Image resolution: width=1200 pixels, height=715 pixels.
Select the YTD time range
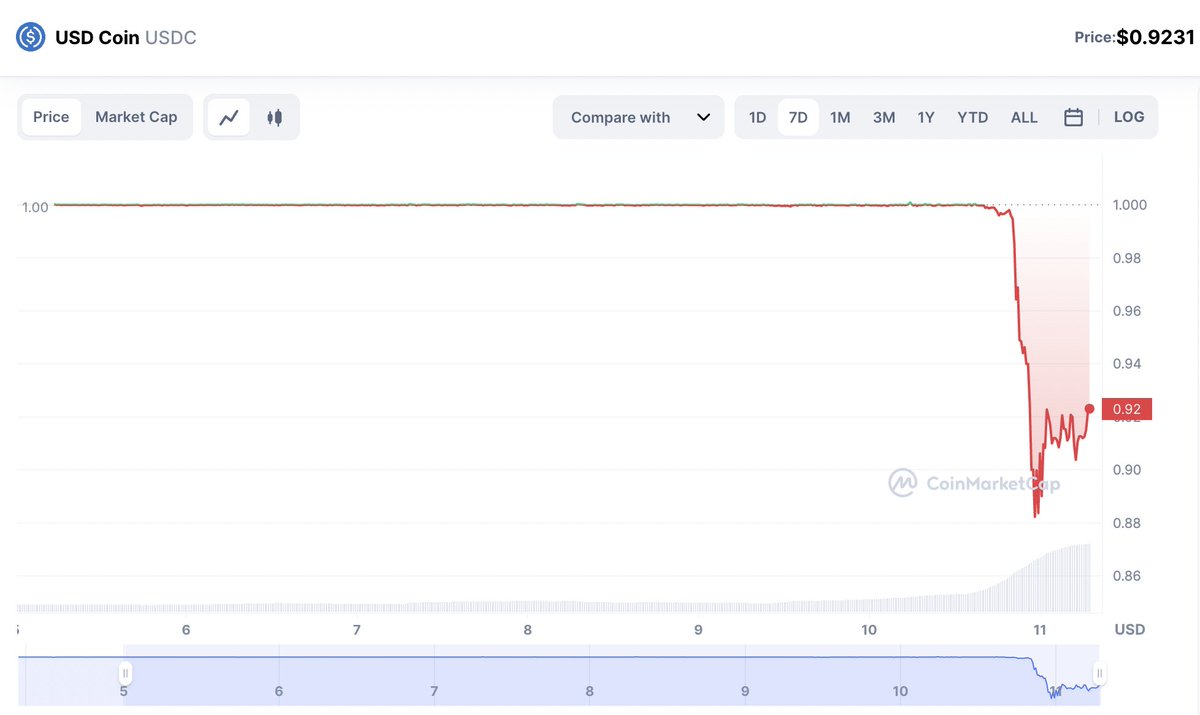[x=972, y=117]
